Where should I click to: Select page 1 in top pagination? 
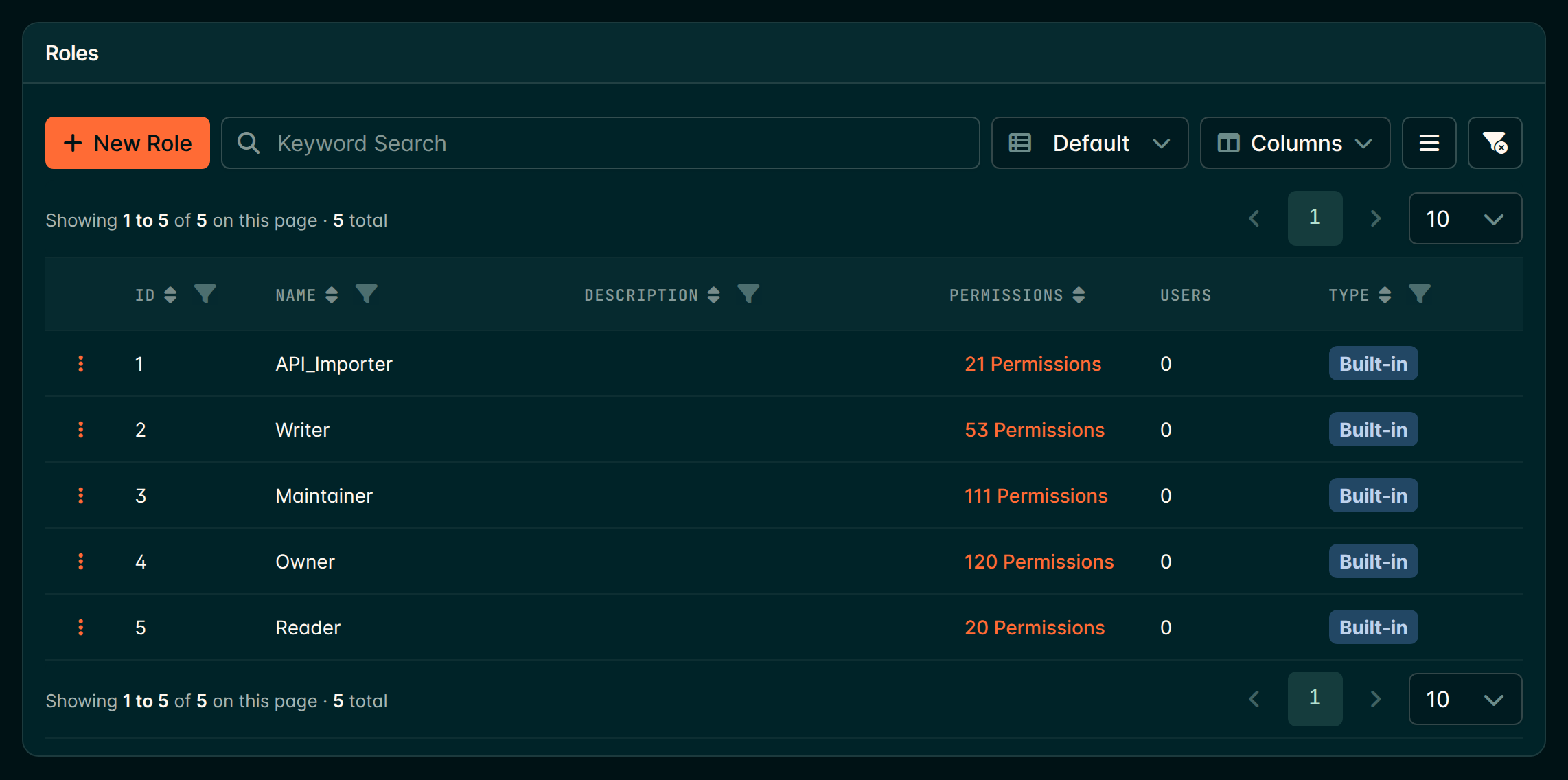pos(1315,218)
